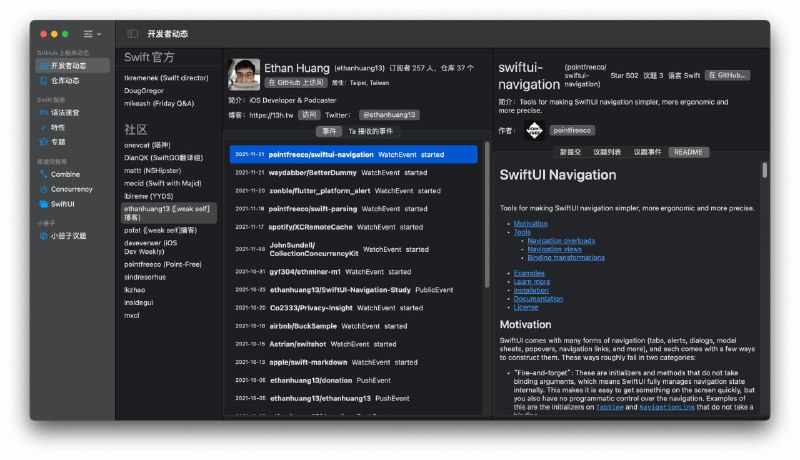The height and width of the screenshot is (460, 800).
Task: Click the pointfreeco author button
Action: pyautogui.click(x=572, y=131)
